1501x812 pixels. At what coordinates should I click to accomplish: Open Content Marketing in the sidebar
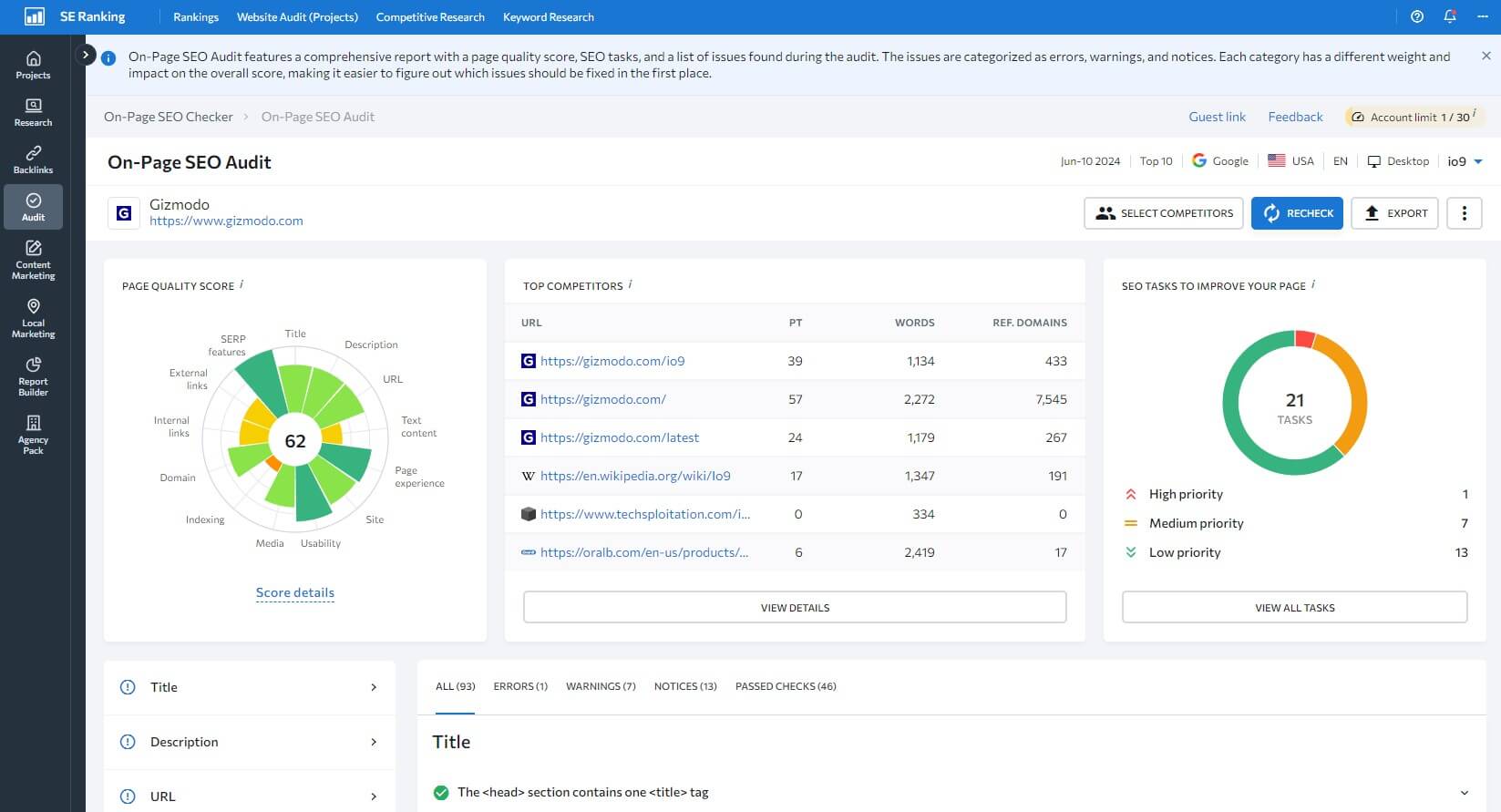point(33,260)
